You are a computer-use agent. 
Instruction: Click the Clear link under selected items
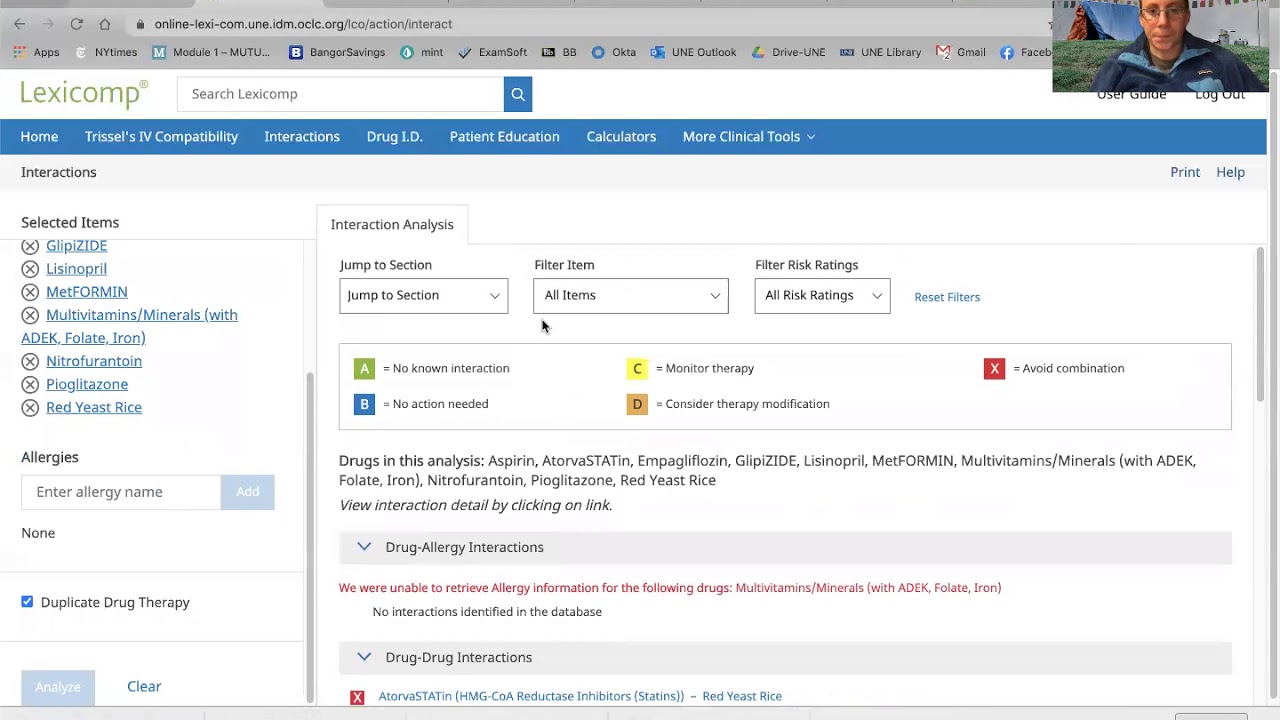(x=144, y=686)
